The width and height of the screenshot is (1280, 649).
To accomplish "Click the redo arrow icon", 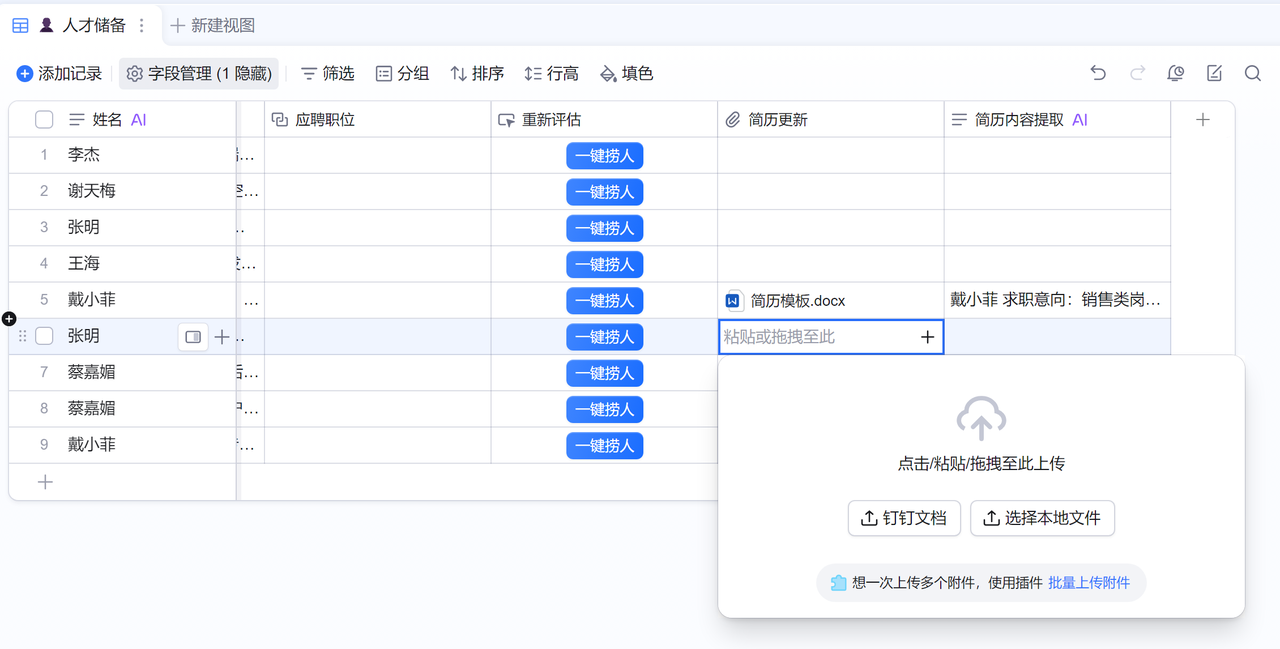I will 1137,73.
